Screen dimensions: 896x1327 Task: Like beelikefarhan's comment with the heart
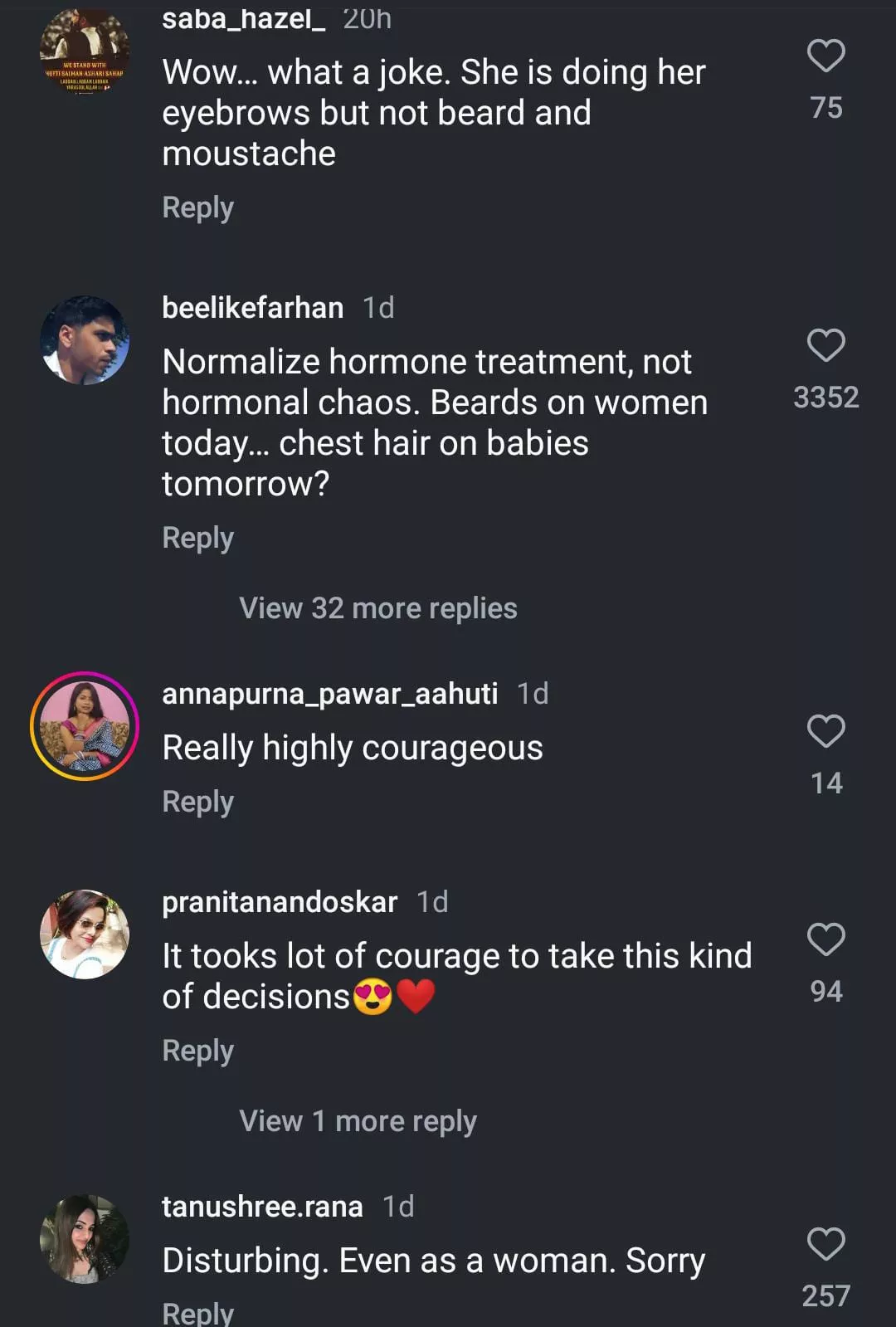click(825, 346)
